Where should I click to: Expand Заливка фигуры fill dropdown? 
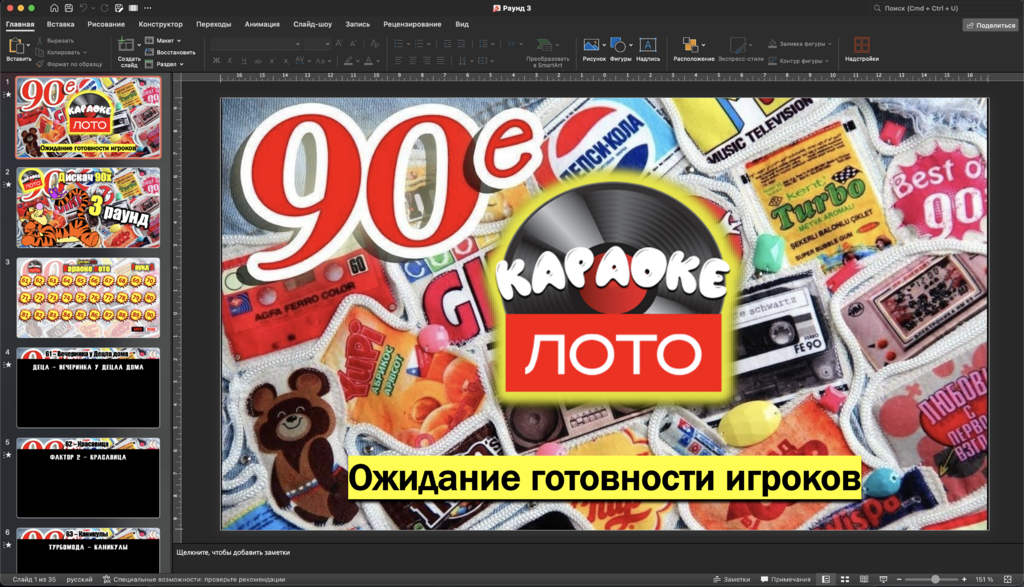tap(830, 44)
